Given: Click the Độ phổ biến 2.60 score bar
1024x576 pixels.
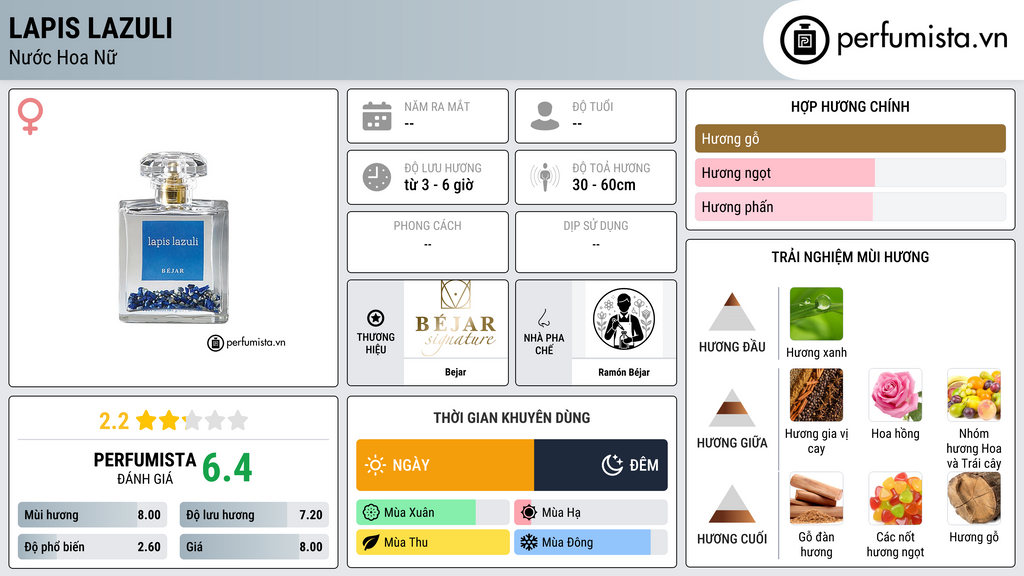Looking at the screenshot, I should coord(92,547).
